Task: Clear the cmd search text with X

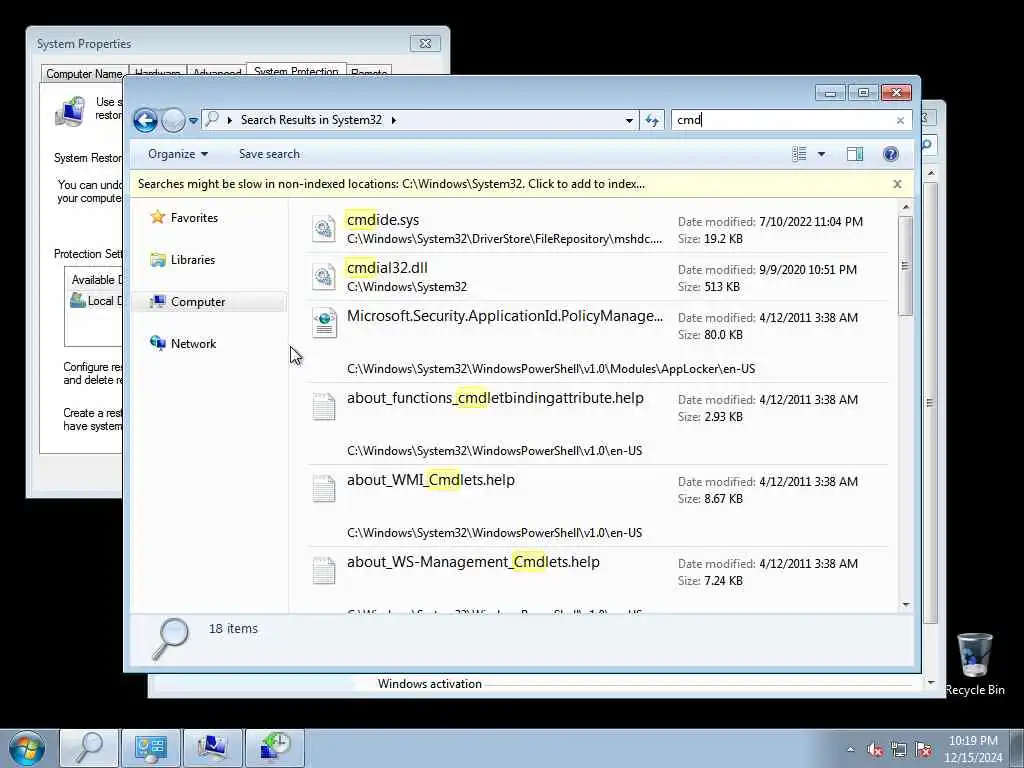Action: tap(900, 120)
